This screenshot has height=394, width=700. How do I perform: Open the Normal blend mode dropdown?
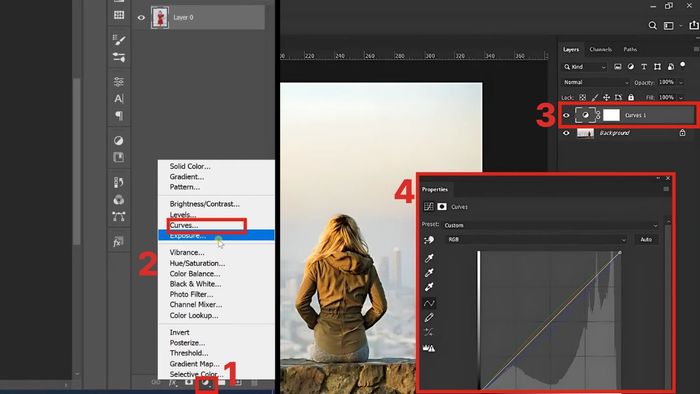[595, 83]
